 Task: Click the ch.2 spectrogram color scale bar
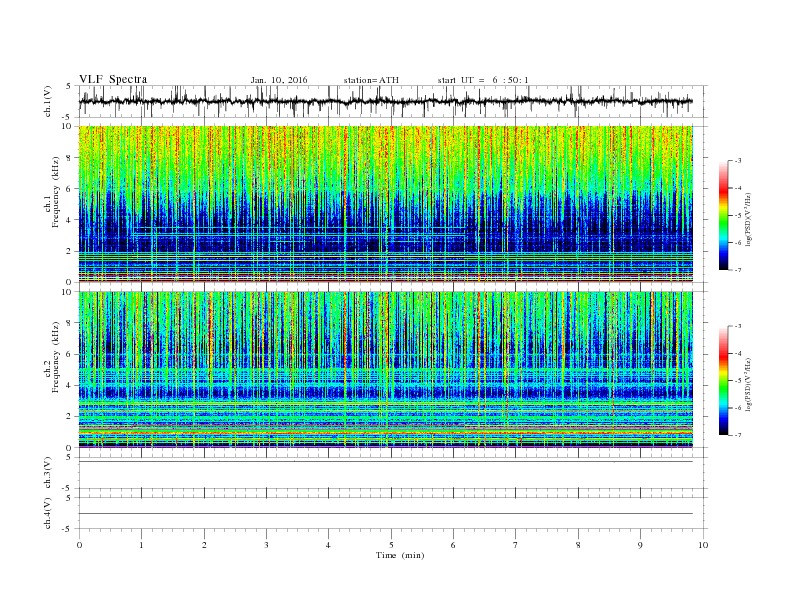pyautogui.click(x=723, y=380)
